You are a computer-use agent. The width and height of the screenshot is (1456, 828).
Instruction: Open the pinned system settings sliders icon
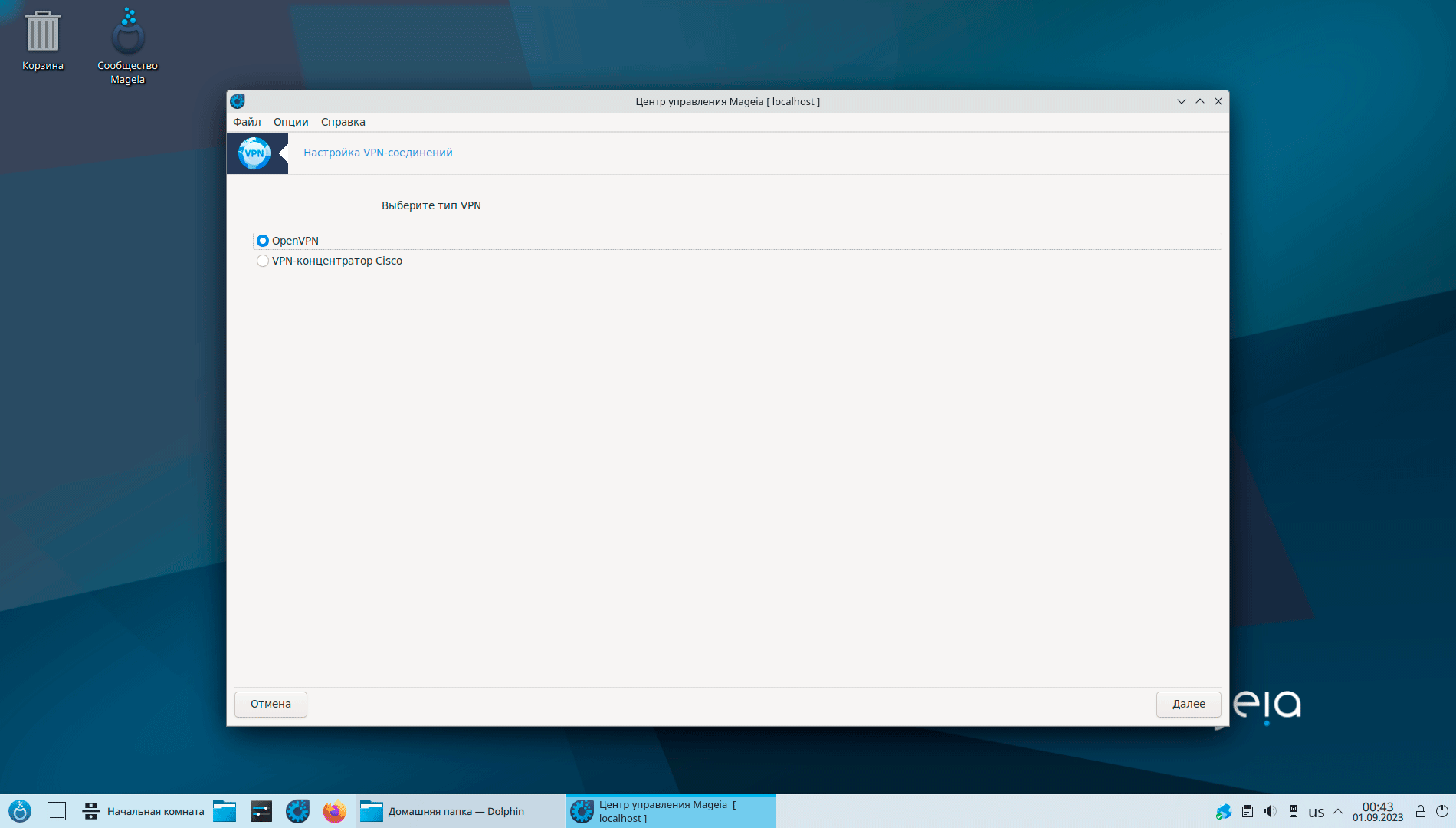261,811
